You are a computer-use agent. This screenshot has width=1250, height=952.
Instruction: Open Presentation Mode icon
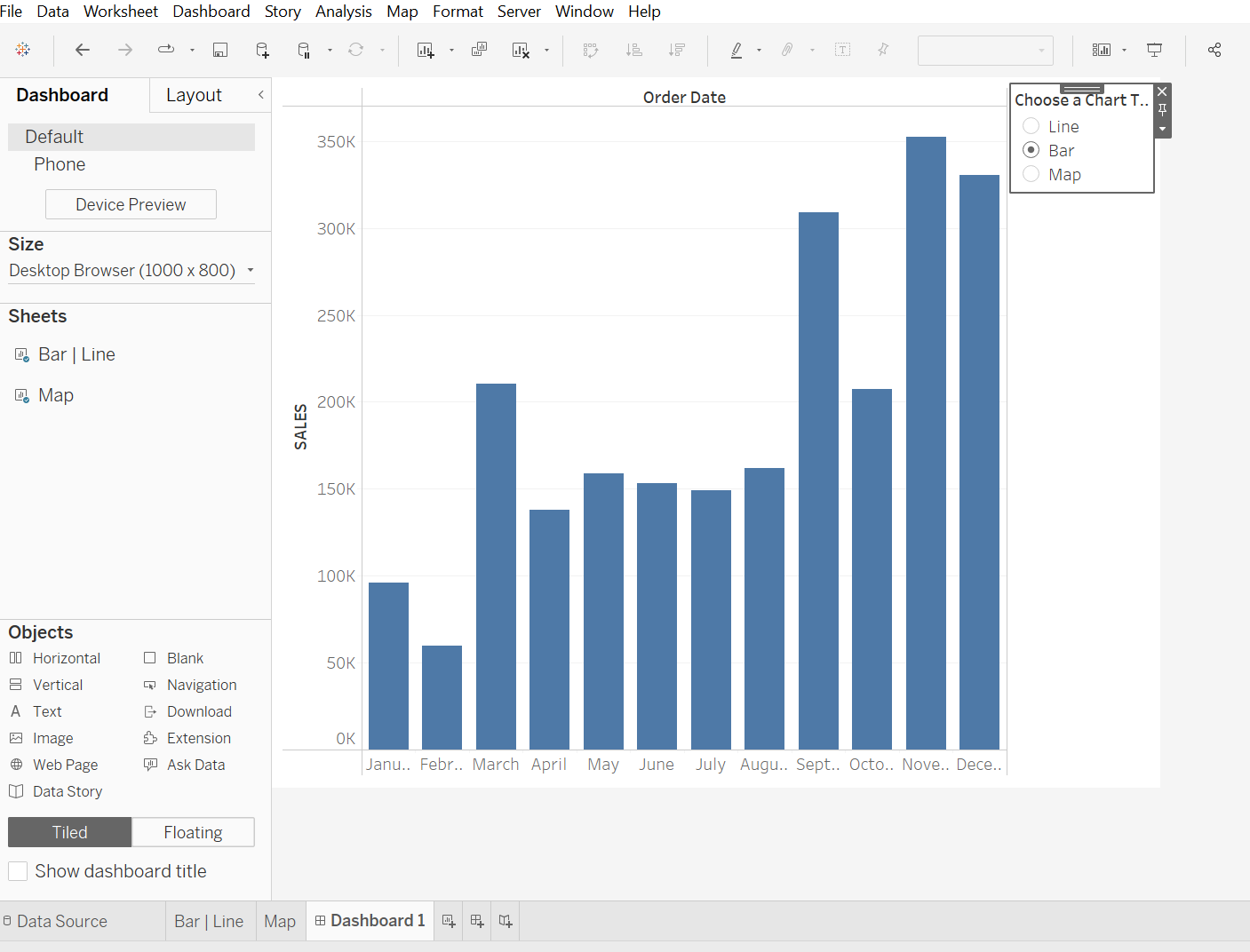[x=1154, y=50]
